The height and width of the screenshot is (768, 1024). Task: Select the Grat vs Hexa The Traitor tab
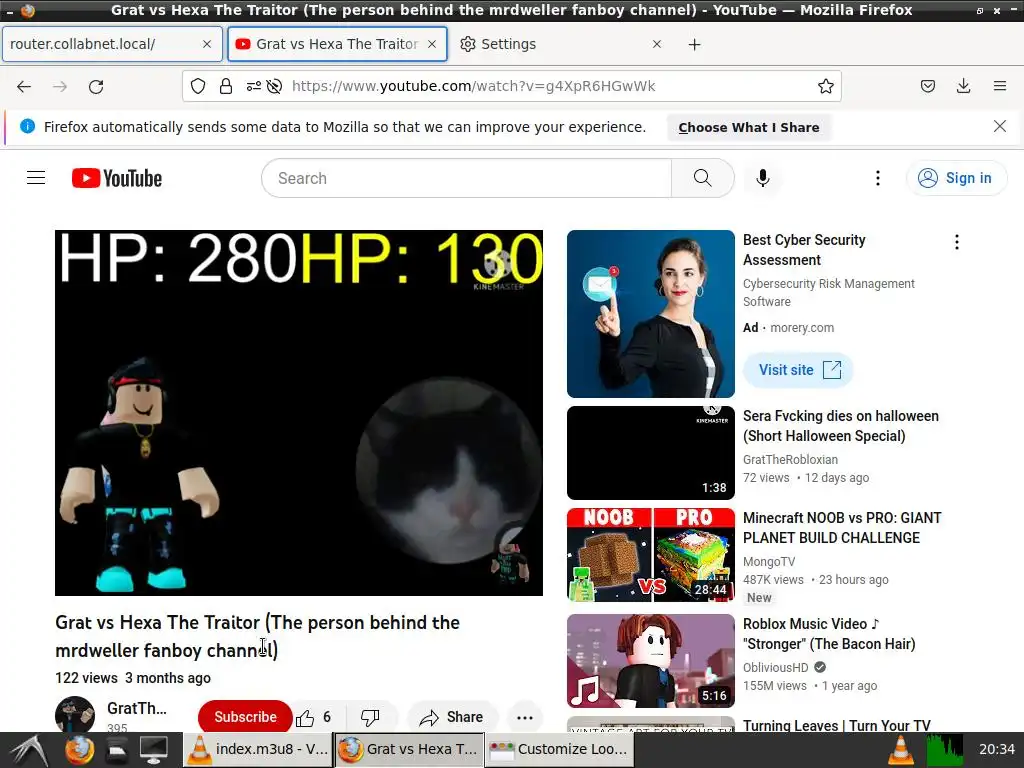(338, 44)
